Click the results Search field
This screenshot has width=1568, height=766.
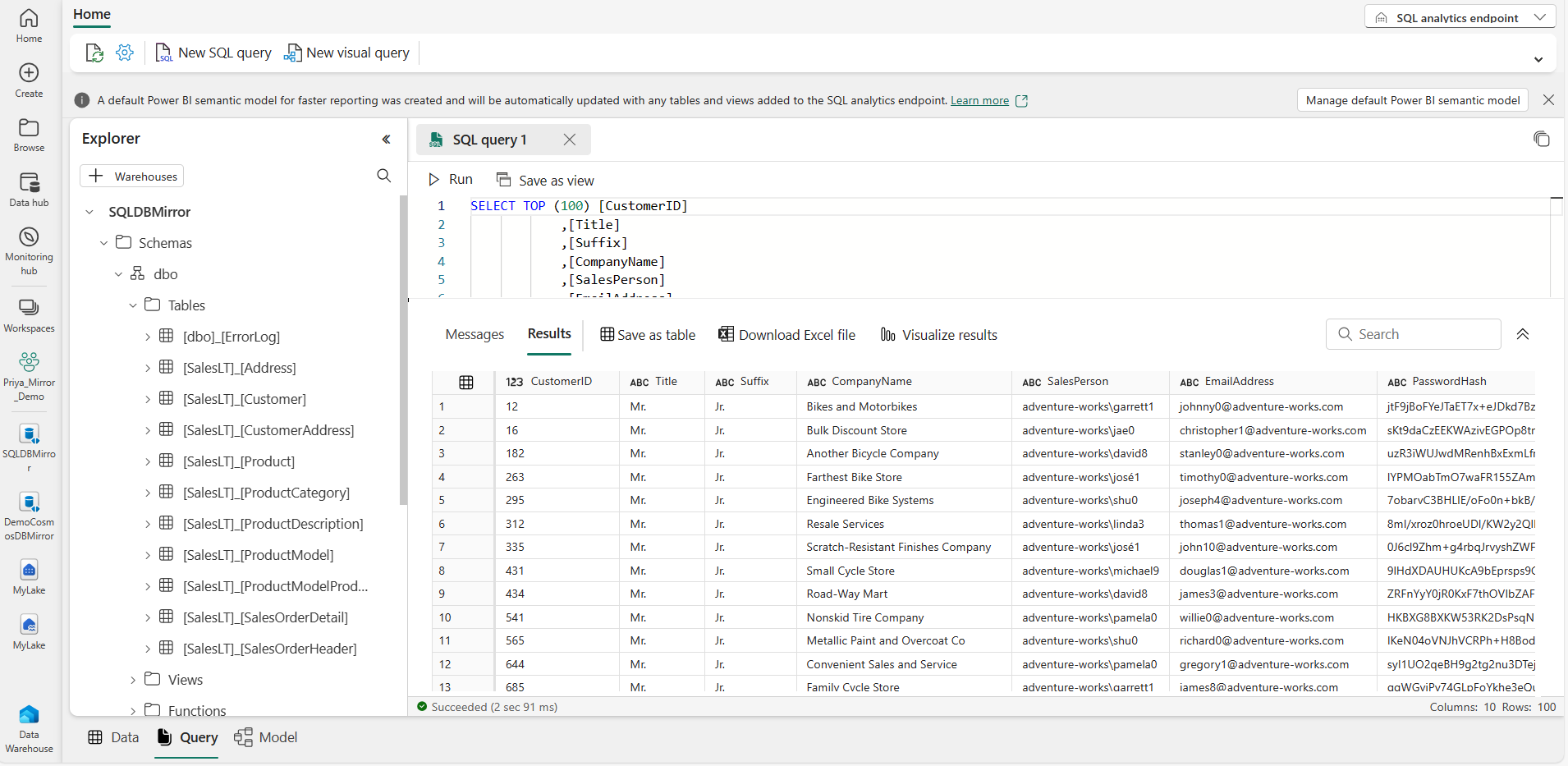click(1413, 334)
